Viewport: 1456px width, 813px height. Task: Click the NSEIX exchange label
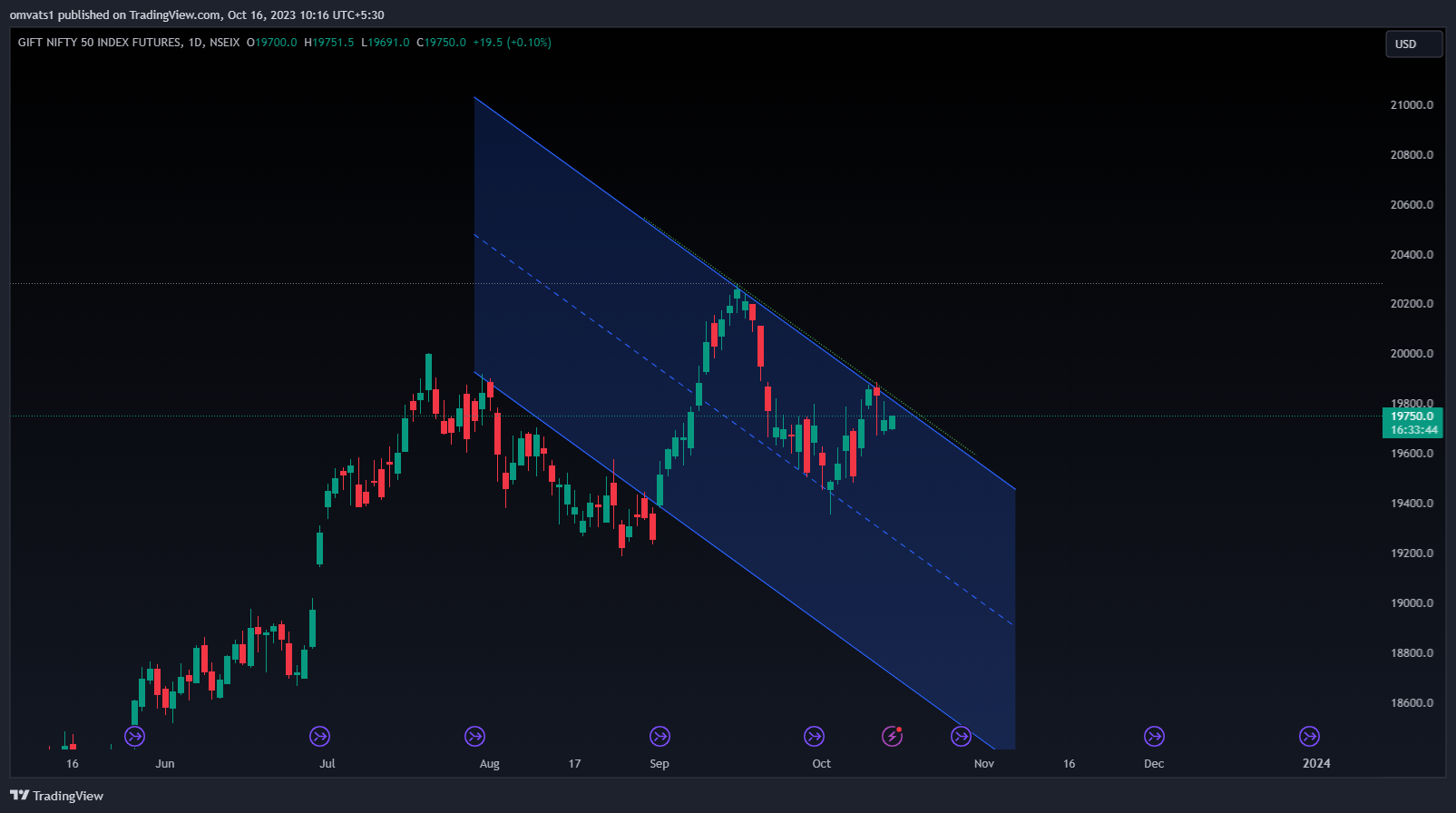(225, 43)
